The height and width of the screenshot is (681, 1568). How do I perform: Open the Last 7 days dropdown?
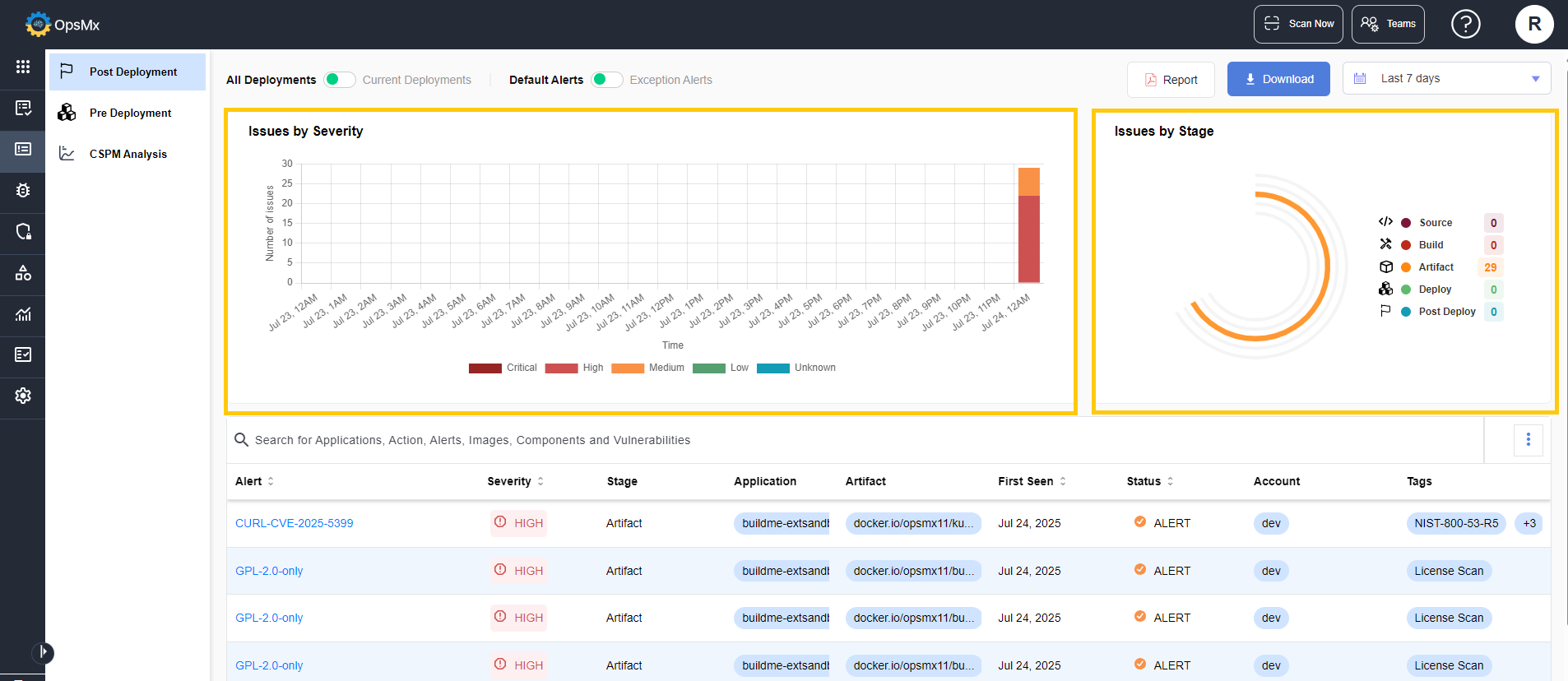pos(1446,79)
